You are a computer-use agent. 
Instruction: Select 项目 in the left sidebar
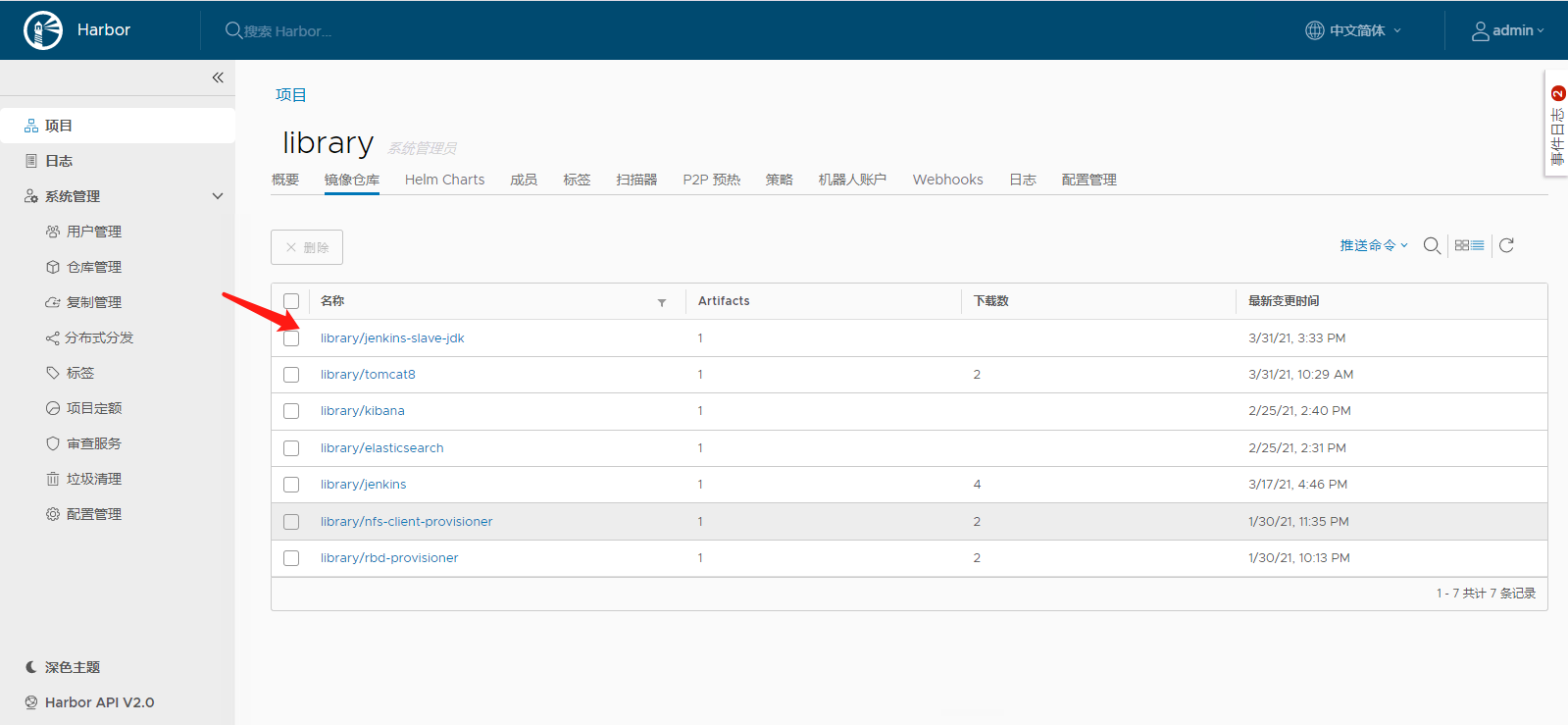(118, 126)
